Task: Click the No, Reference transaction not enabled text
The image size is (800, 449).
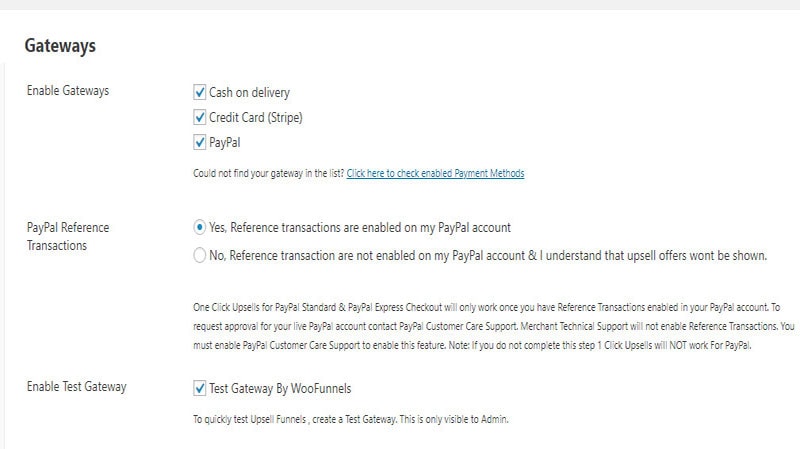Action: point(488,255)
